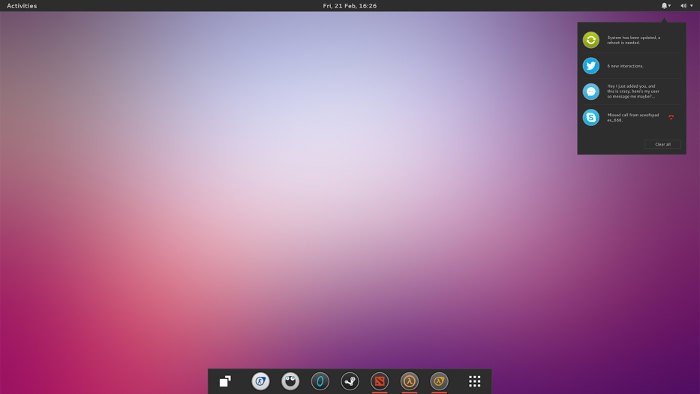Open the Skype missed call notification
This screenshot has height=394, width=700.
tap(632, 117)
